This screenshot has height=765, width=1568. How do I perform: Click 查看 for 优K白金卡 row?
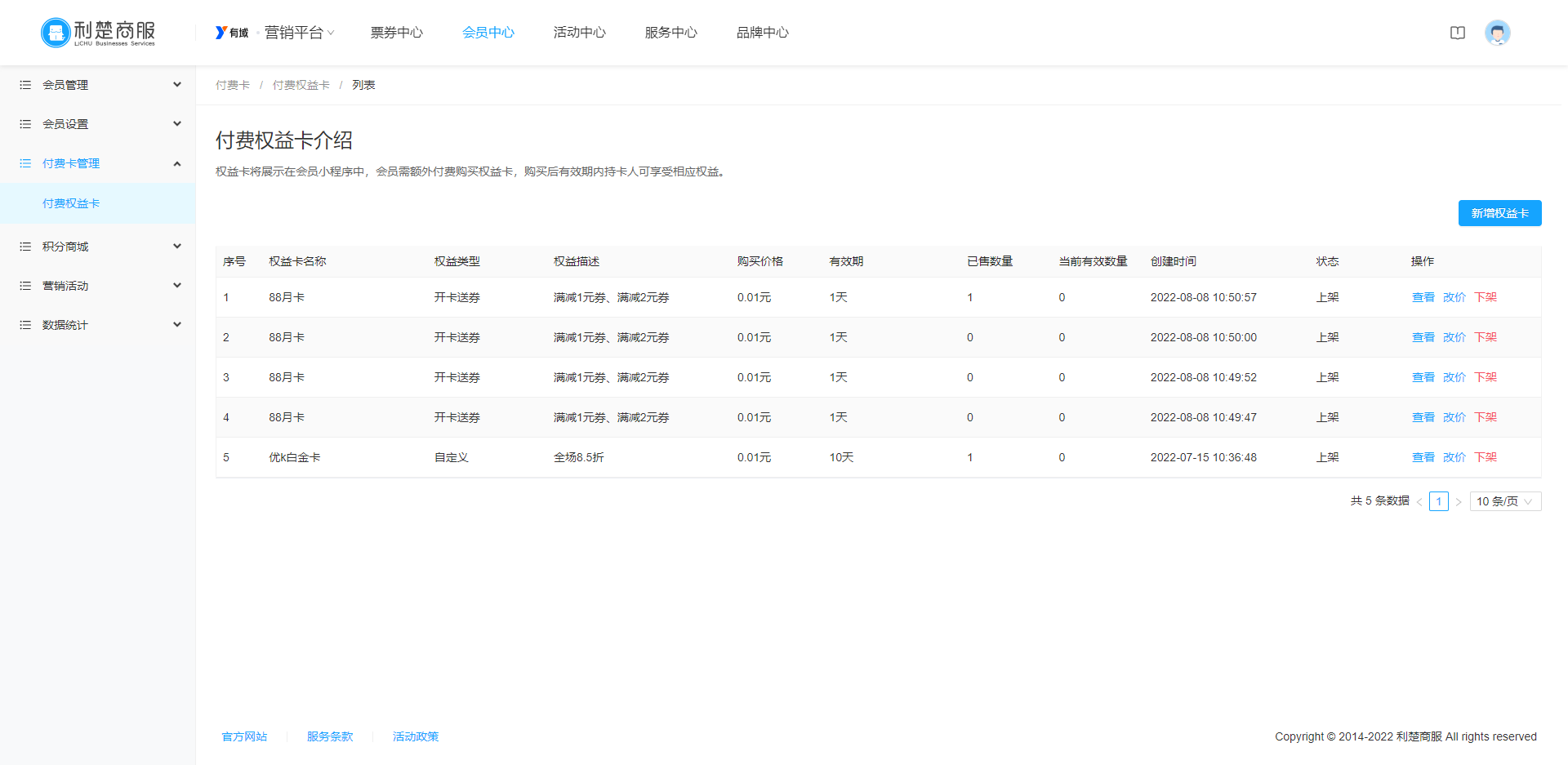coord(1423,457)
